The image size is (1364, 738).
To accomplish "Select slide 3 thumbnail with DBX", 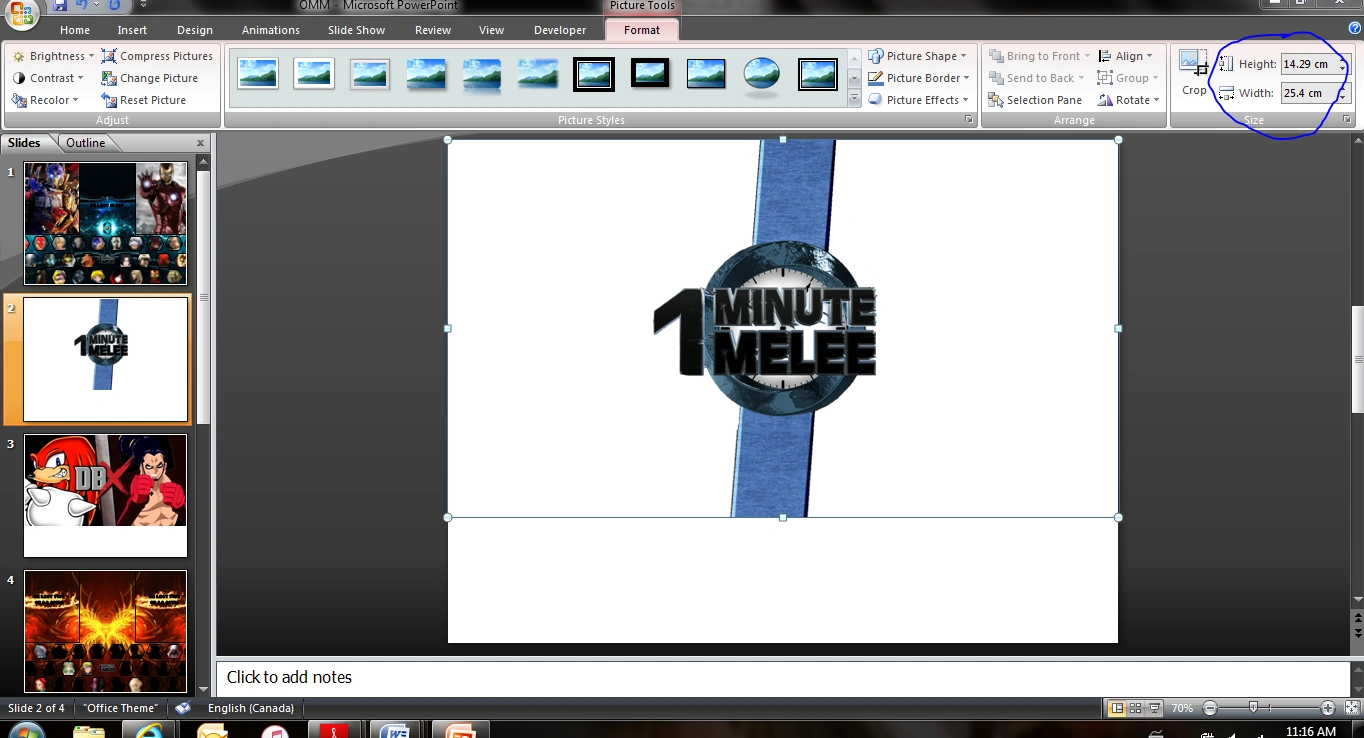I will coord(105,496).
